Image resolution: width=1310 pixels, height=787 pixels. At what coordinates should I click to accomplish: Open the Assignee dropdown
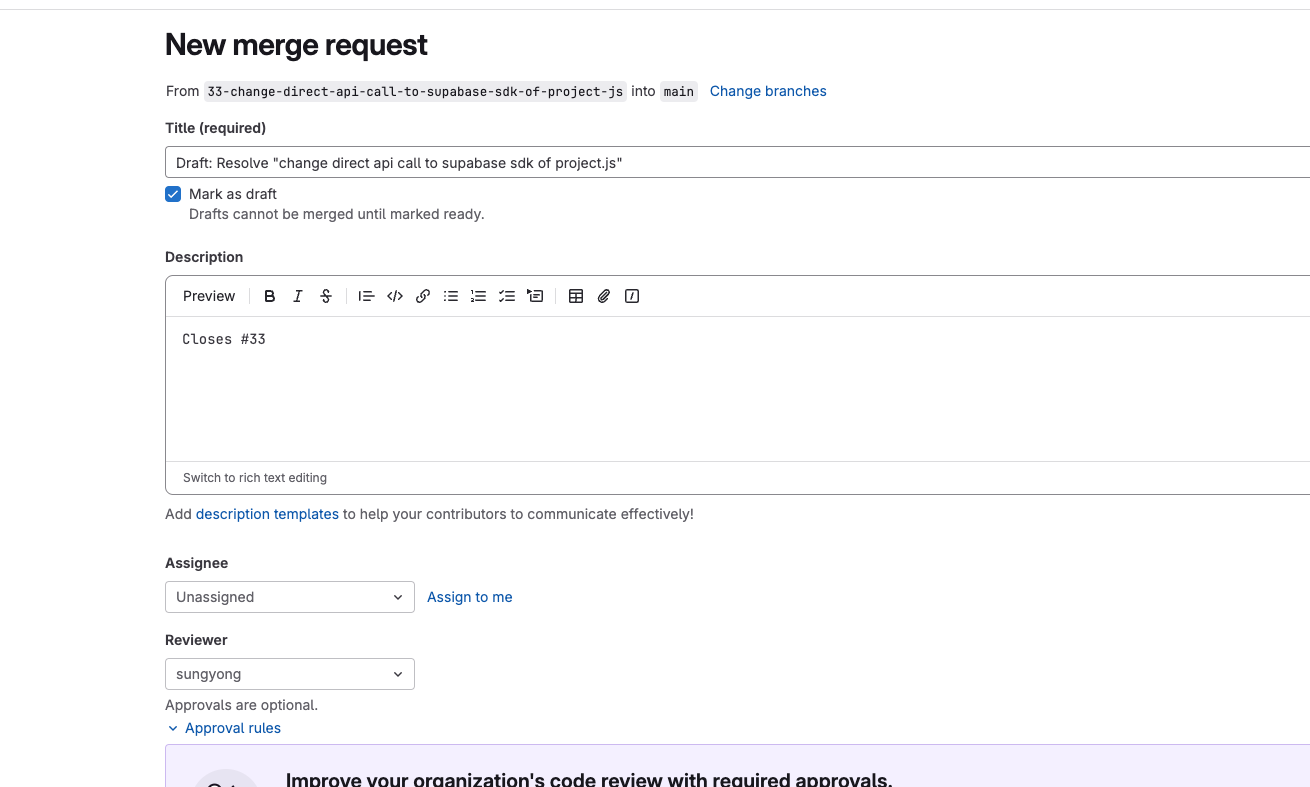pyautogui.click(x=289, y=597)
